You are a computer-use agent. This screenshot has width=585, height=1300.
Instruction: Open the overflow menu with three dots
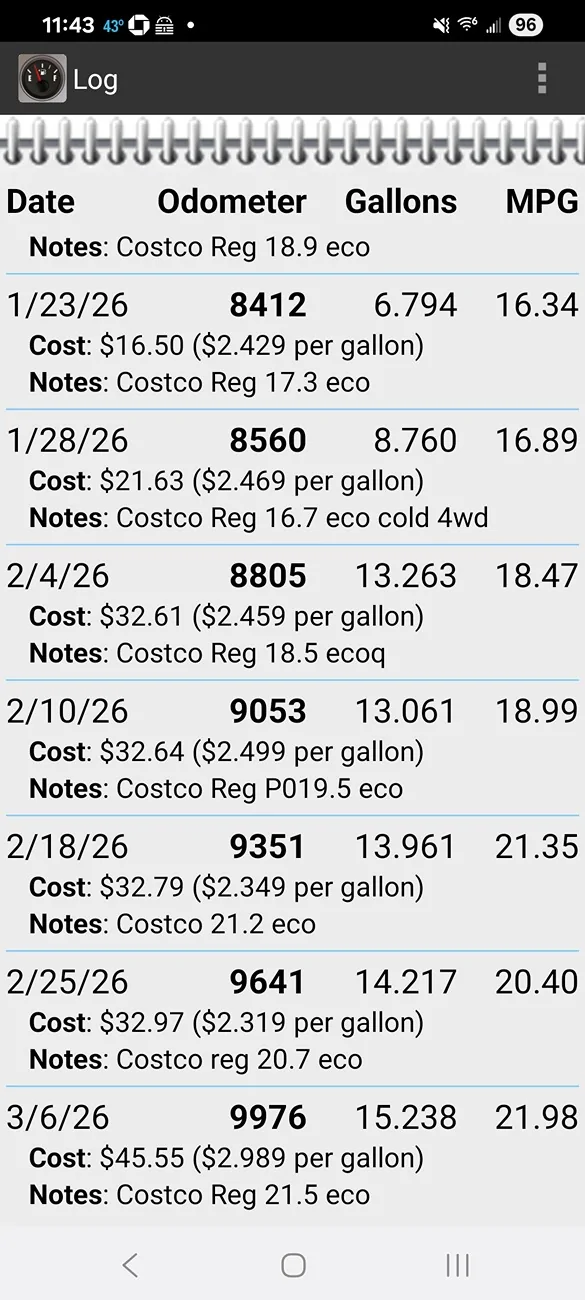point(541,78)
